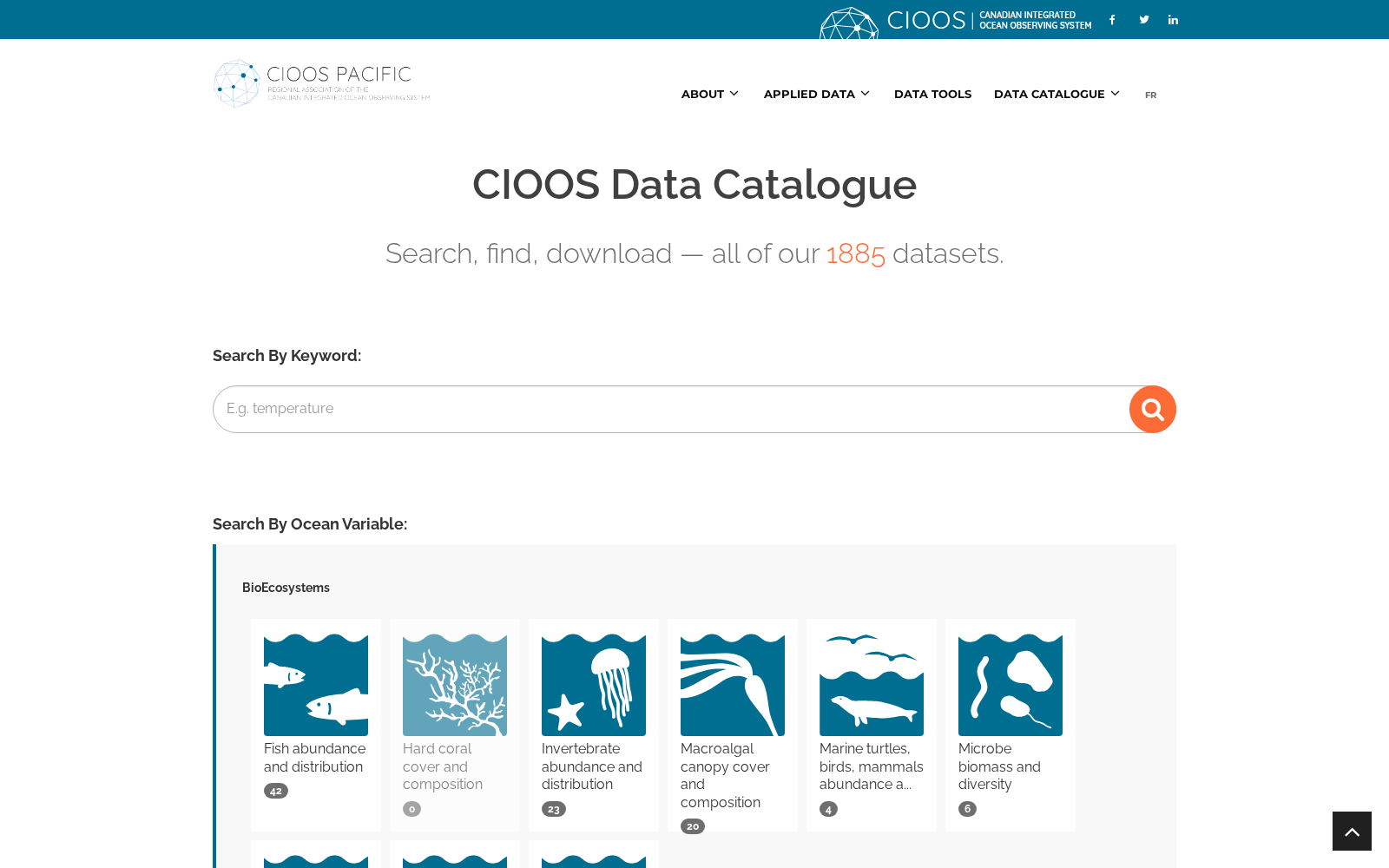Click the Fish abundance and distribution label

tap(315, 758)
